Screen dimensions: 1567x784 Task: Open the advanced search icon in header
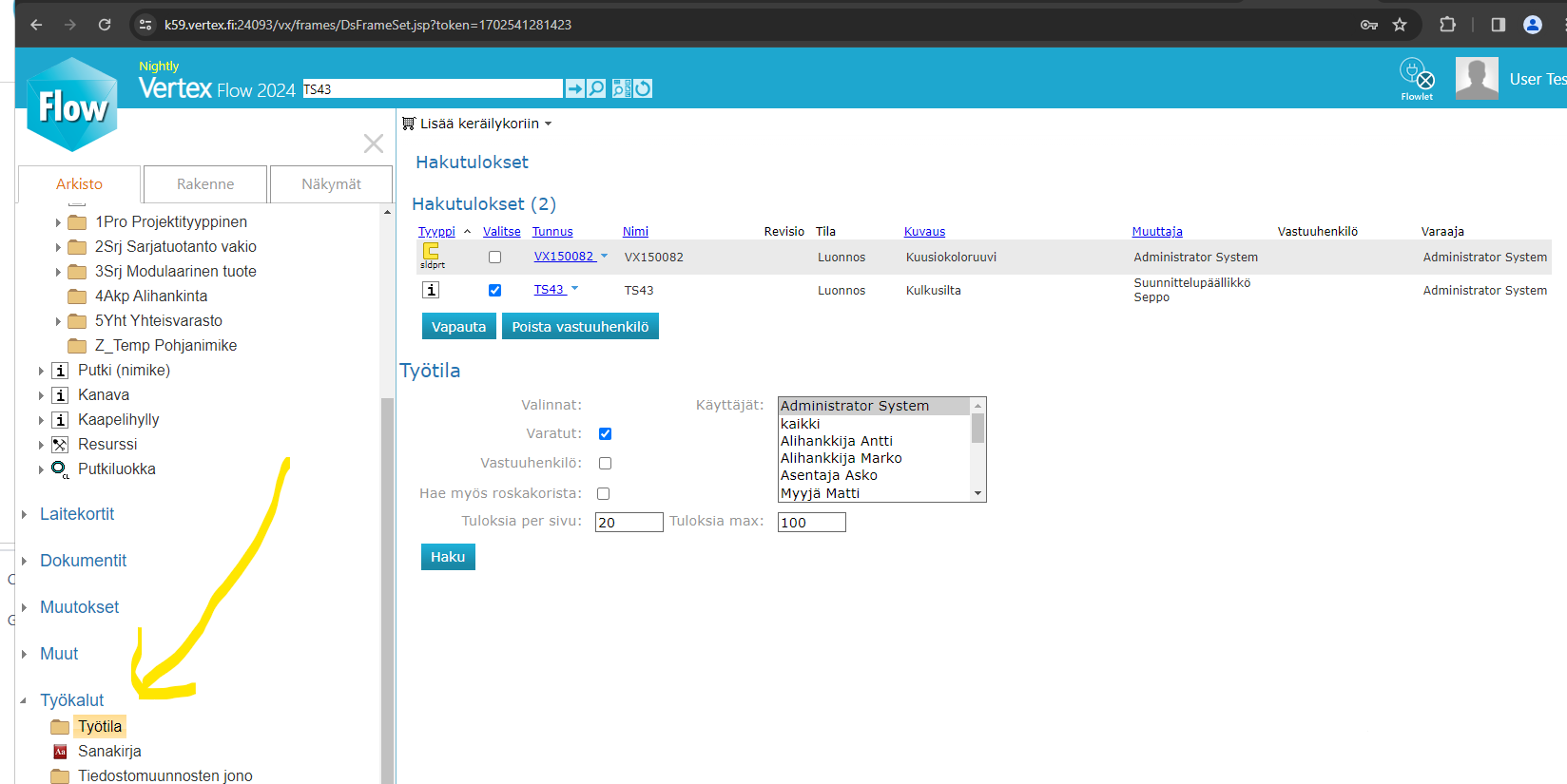621,88
